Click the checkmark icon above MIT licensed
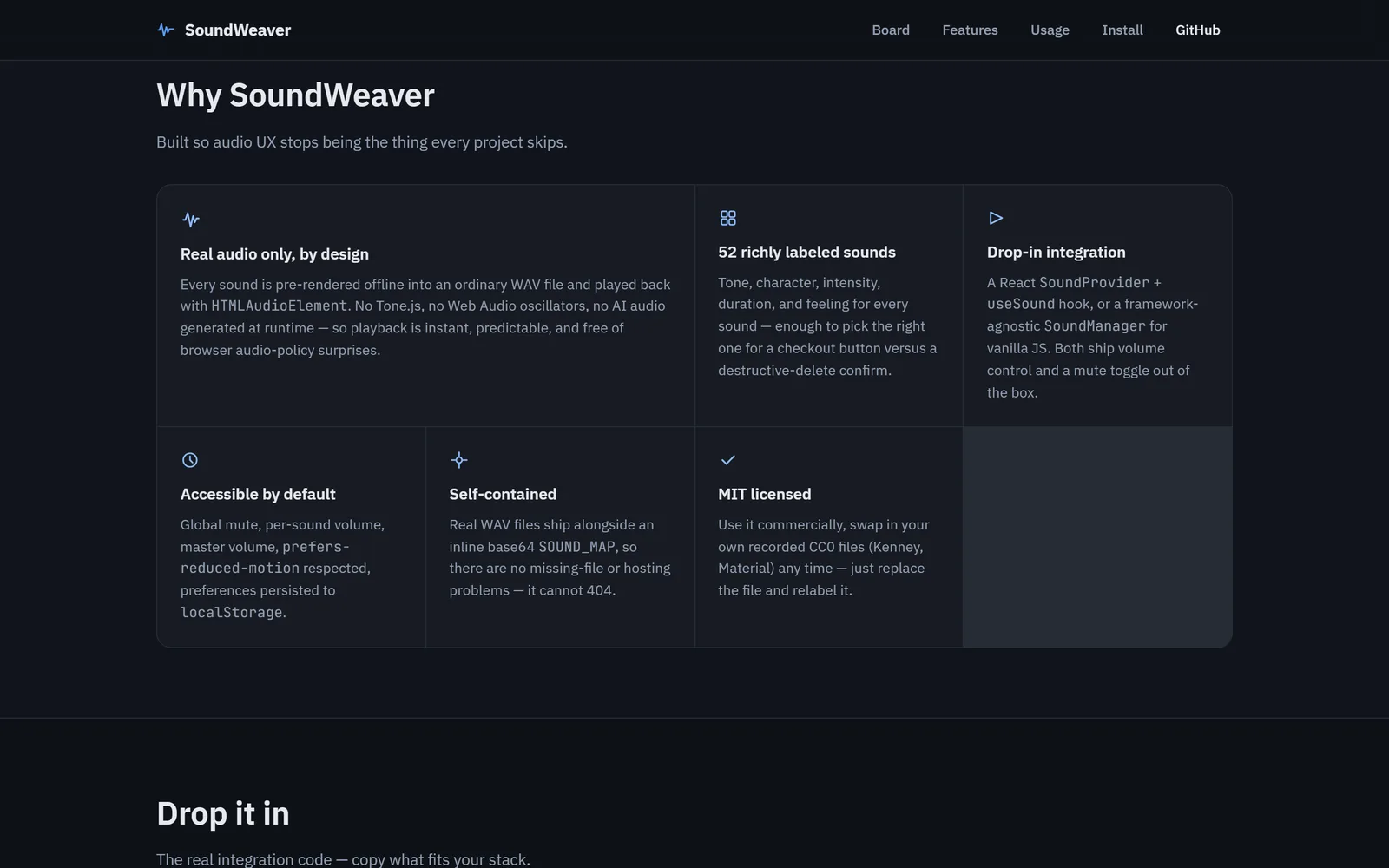Viewport: 1389px width, 868px height. coord(728,460)
